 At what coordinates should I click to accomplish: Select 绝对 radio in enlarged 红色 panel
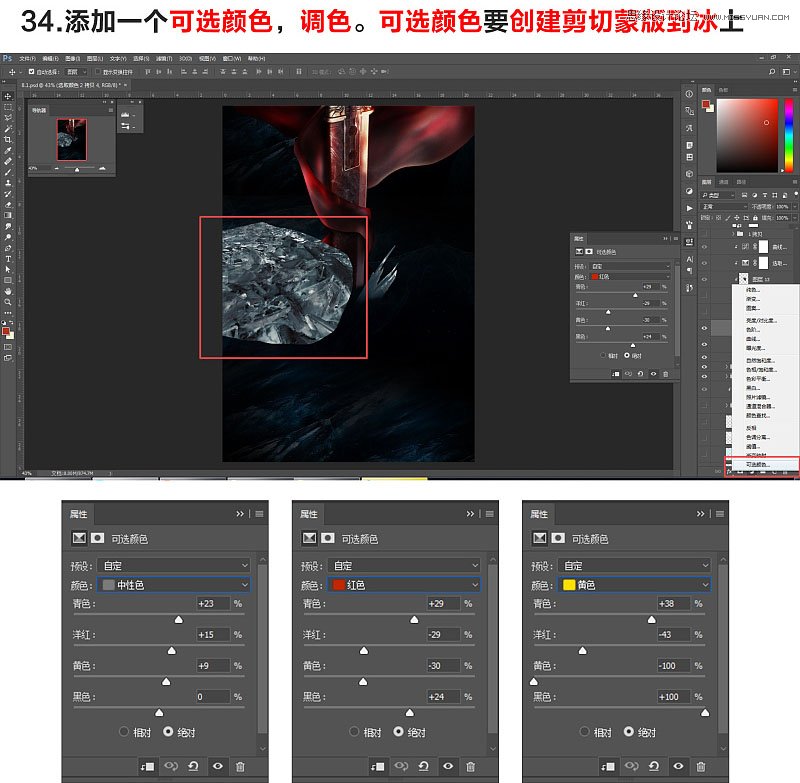[x=398, y=731]
